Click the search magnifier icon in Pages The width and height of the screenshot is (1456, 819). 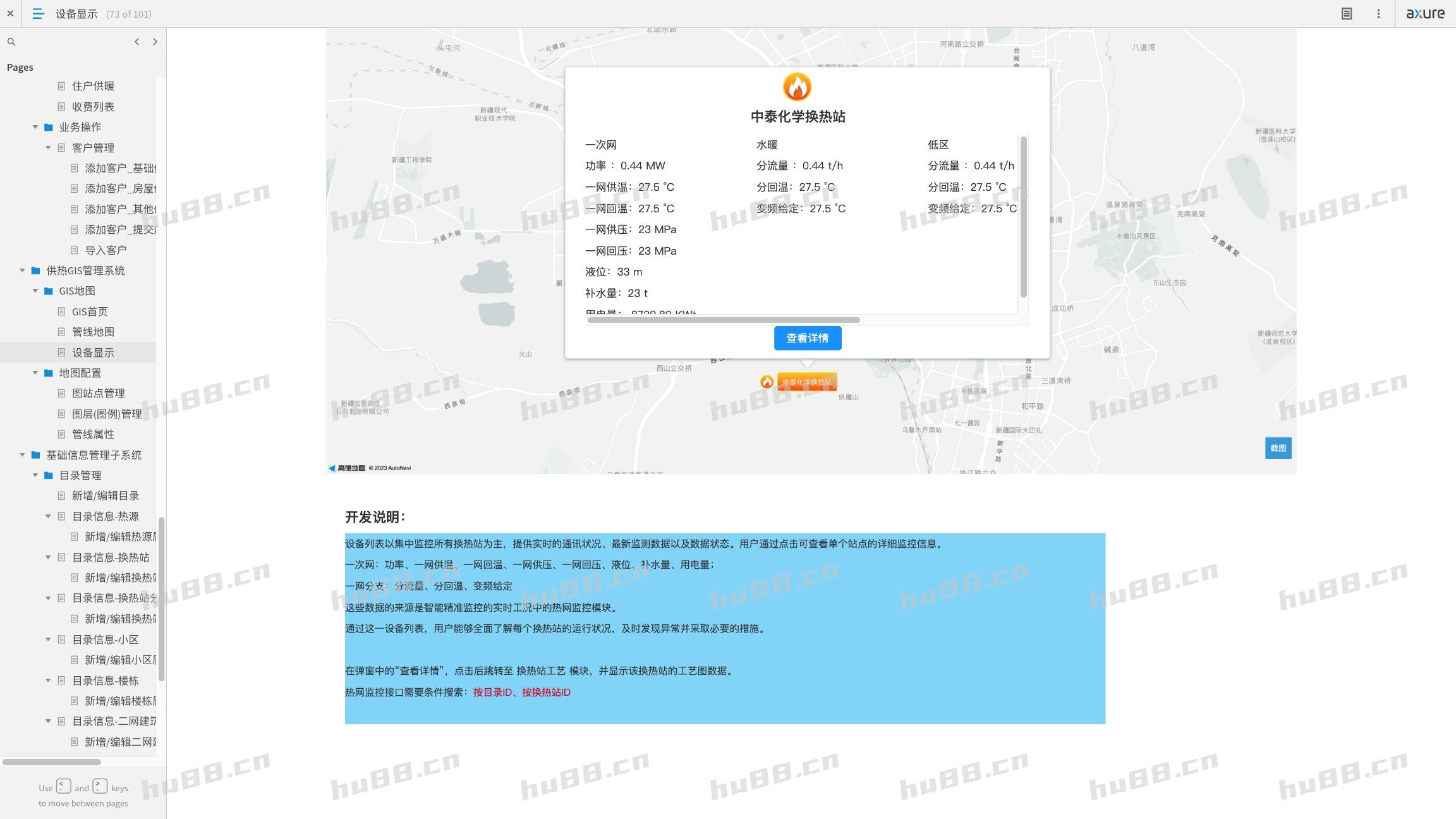tap(11, 42)
